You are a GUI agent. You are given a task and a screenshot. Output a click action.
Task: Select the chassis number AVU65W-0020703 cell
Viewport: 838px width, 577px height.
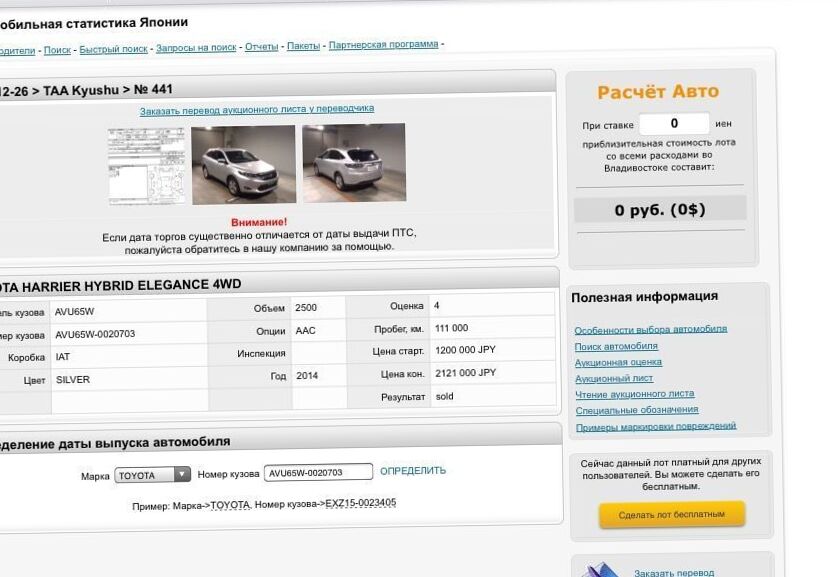[95, 334]
